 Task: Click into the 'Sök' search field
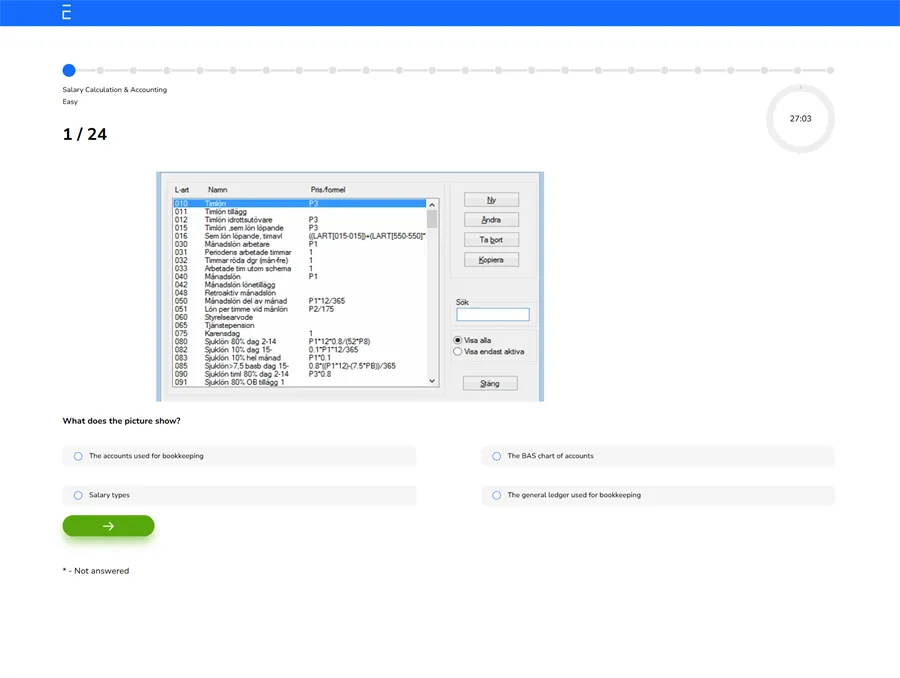click(493, 315)
